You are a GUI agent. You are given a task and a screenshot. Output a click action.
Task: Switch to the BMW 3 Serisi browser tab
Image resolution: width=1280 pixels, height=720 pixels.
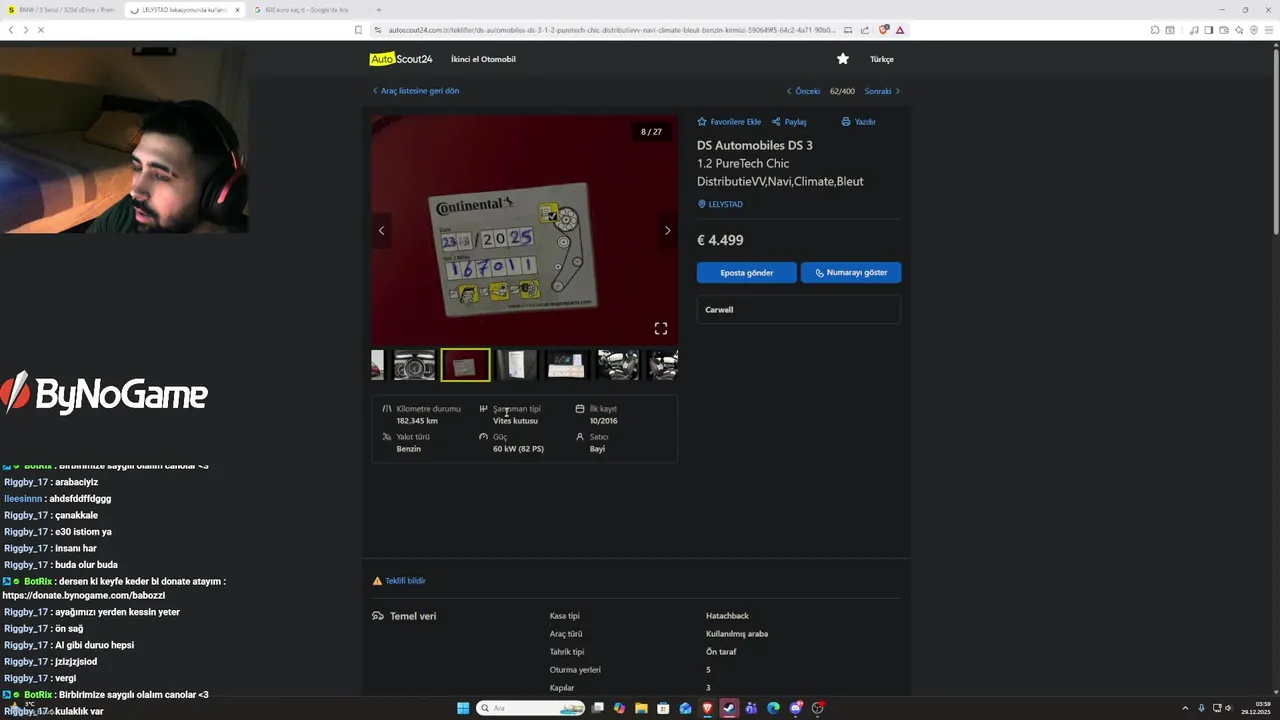tap(62, 9)
